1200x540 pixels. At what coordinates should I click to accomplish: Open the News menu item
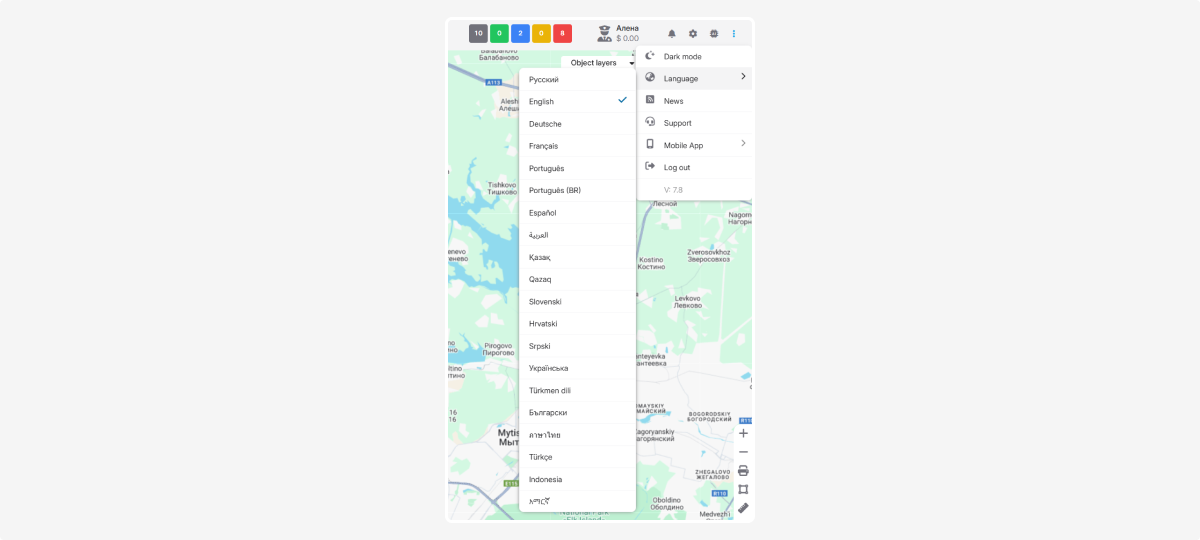pos(674,101)
